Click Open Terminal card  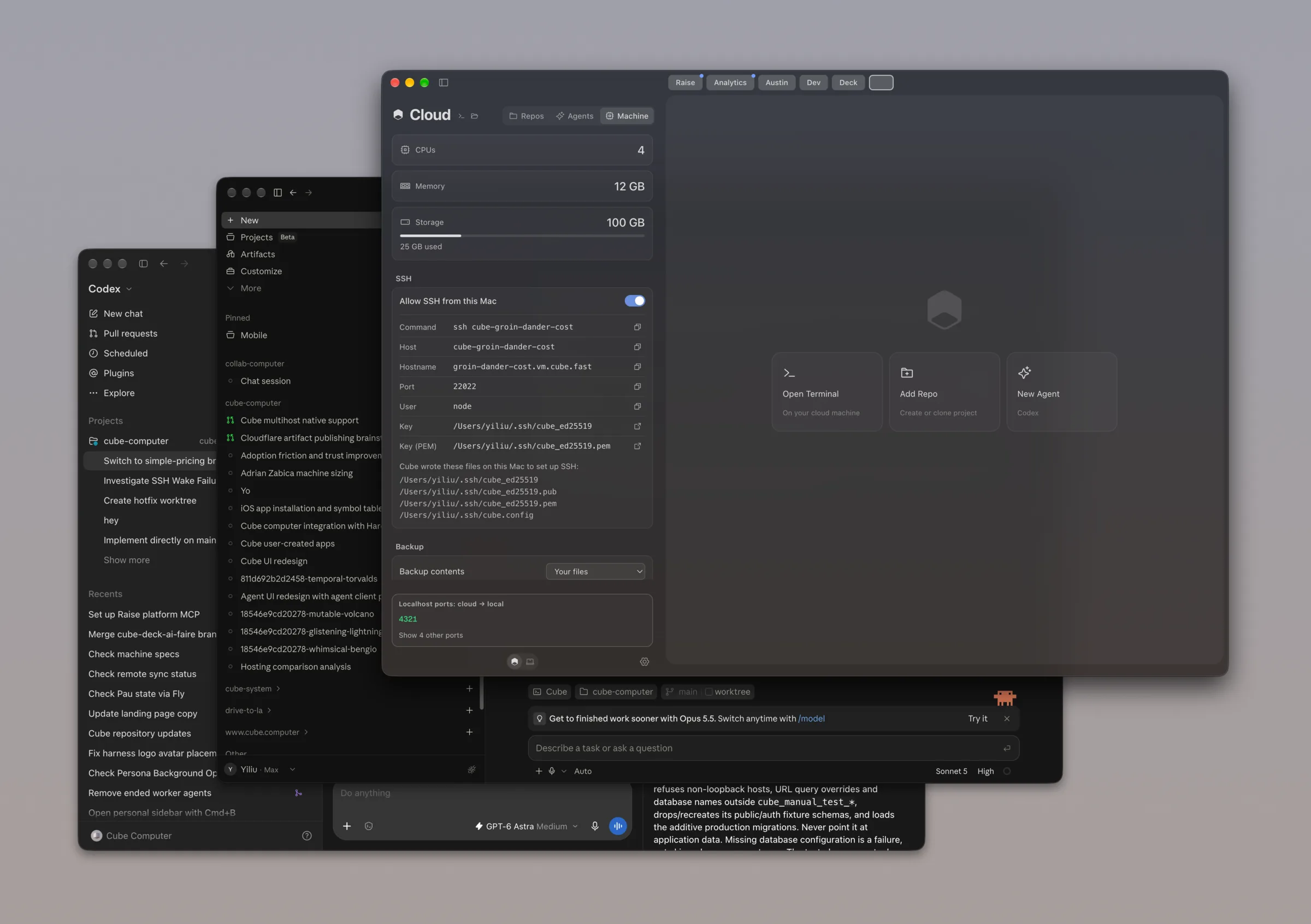click(827, 392)
